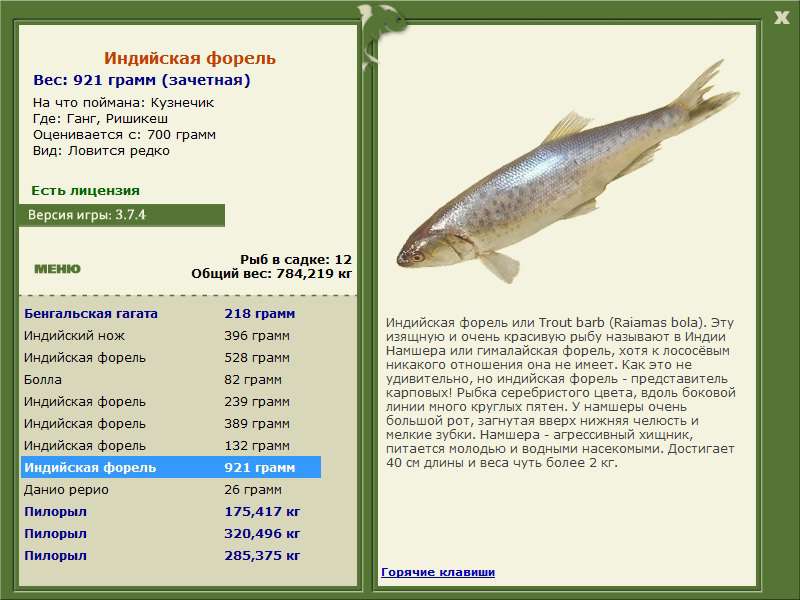Select Индийская форель 132 грамм entry
Image resolution: width=800 pixels, height=600 pixels.
coord(171,445)
